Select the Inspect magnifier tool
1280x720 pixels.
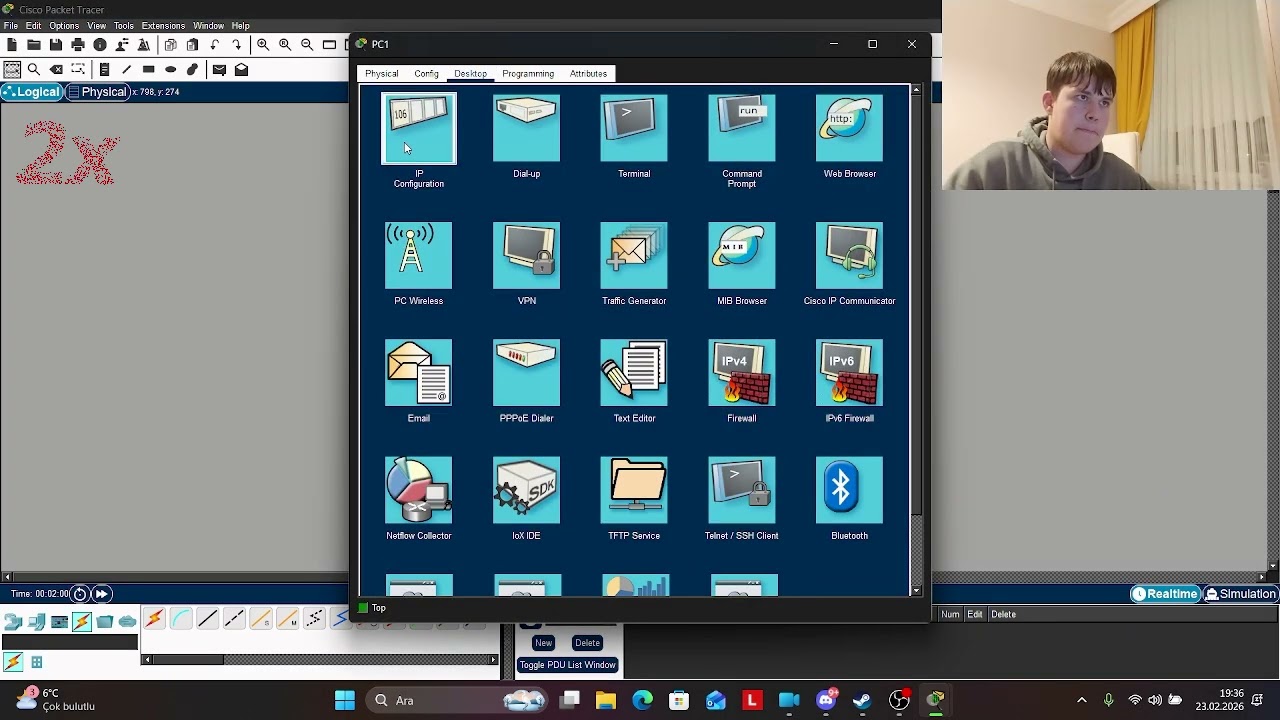click(x=34, y=69)
